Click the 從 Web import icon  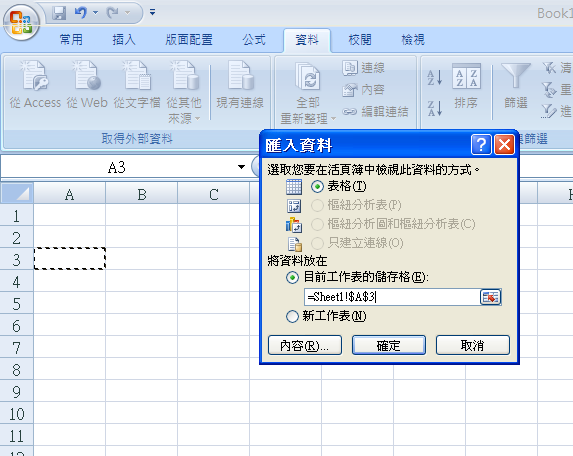[x=87, y=76]
